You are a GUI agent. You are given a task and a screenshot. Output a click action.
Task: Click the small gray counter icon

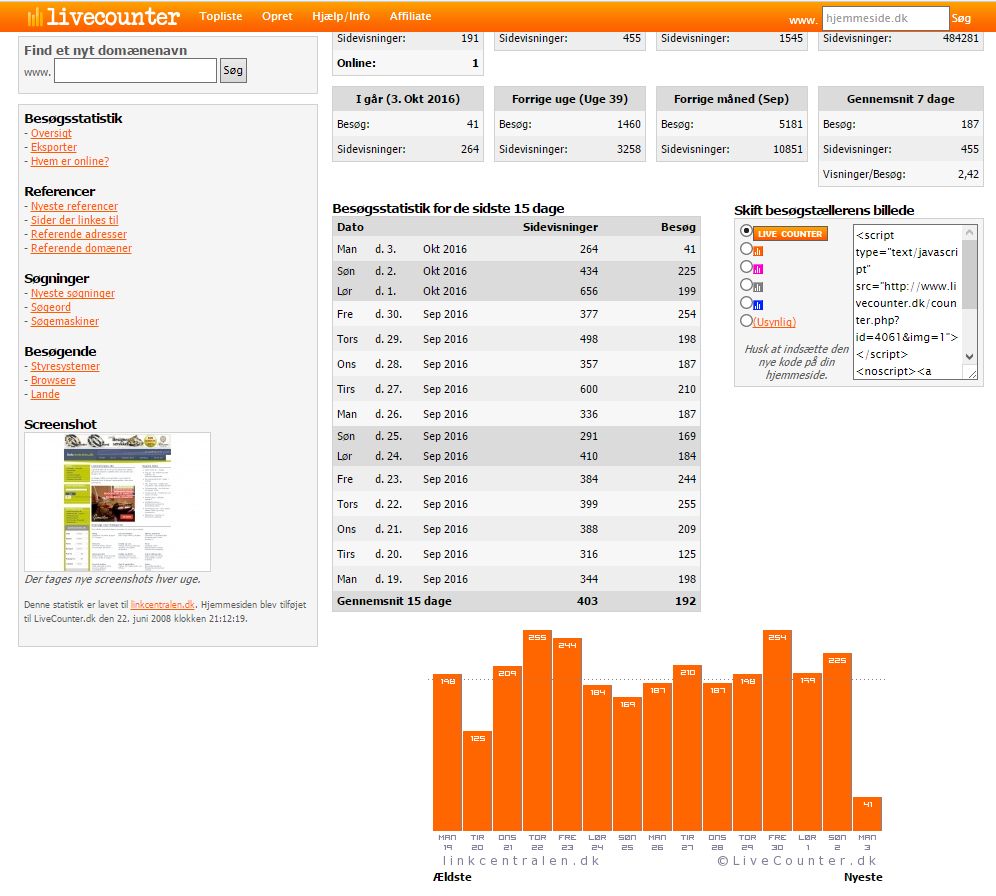click(758, 287)
